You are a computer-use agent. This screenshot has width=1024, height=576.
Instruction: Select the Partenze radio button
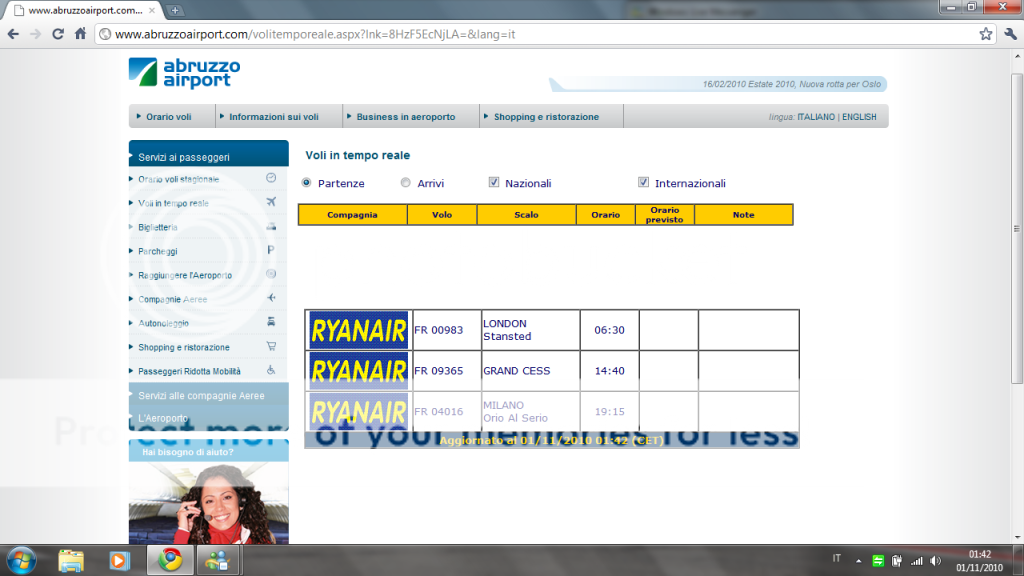pos(307,183)
